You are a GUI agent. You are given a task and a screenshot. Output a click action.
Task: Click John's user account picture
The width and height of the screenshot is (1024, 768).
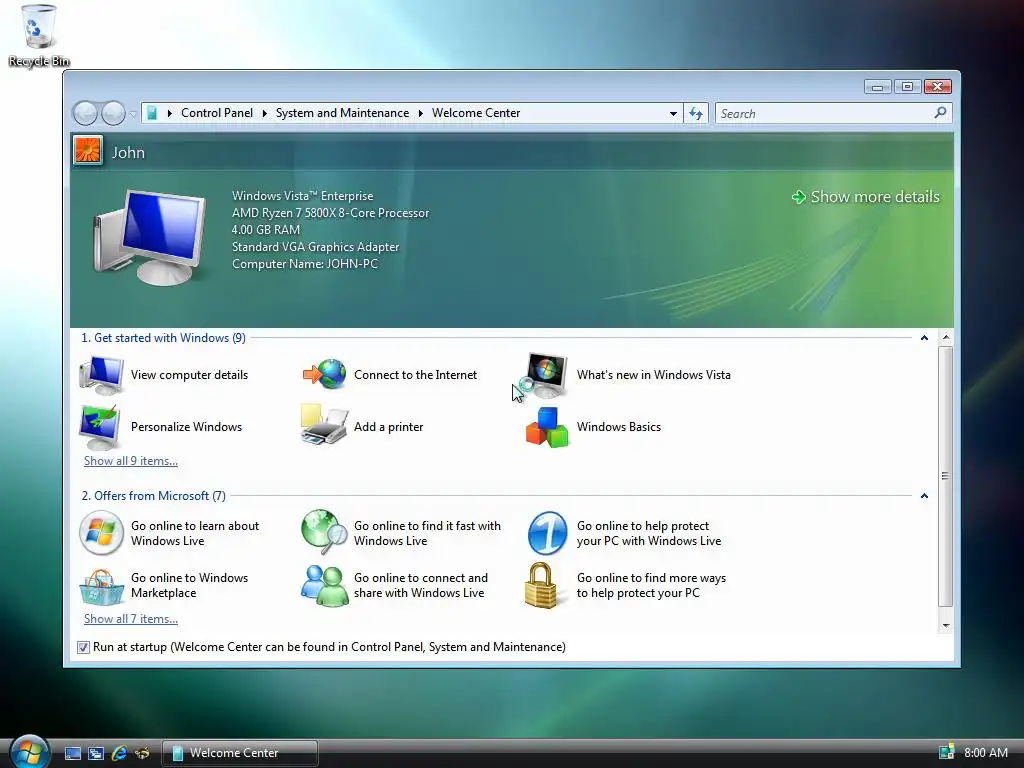coord(88,151)
